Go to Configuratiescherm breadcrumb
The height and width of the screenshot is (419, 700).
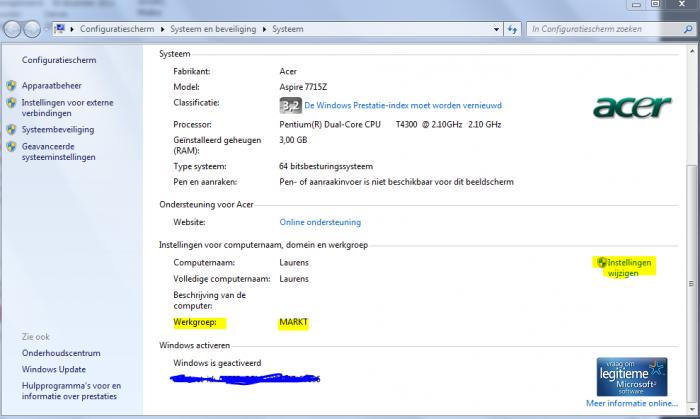click(x=117, y=29)
